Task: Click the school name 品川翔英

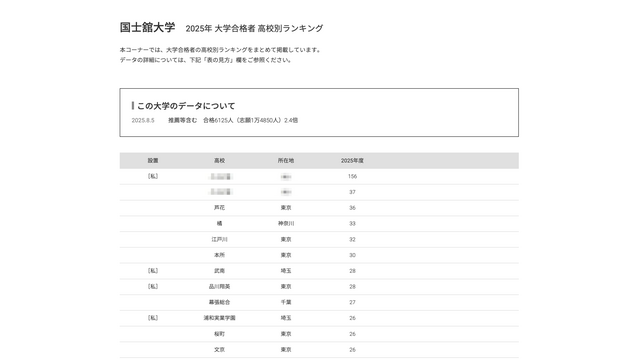Action: click(x=220, y=287)
